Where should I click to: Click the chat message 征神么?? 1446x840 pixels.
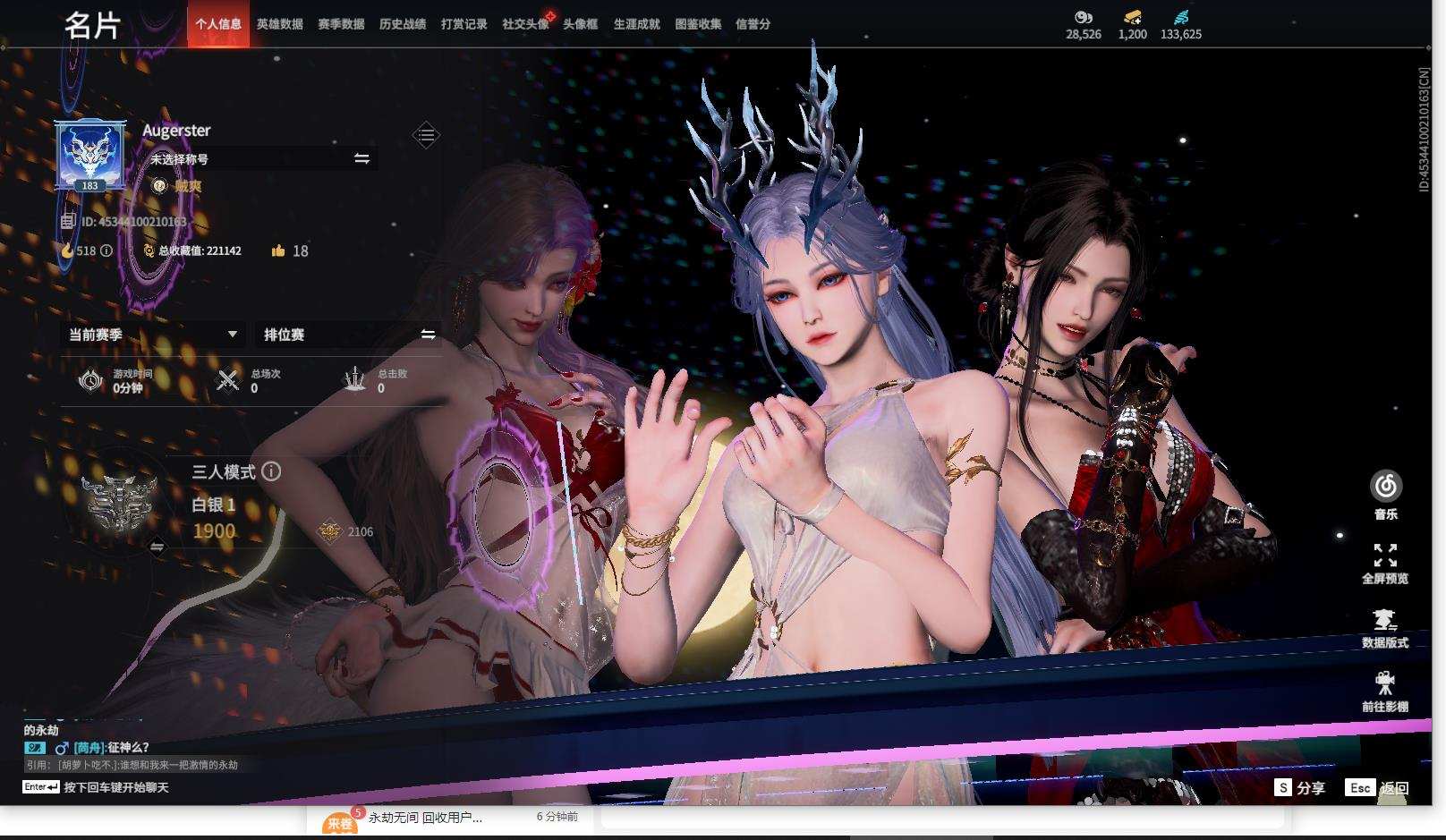[128, 748]
